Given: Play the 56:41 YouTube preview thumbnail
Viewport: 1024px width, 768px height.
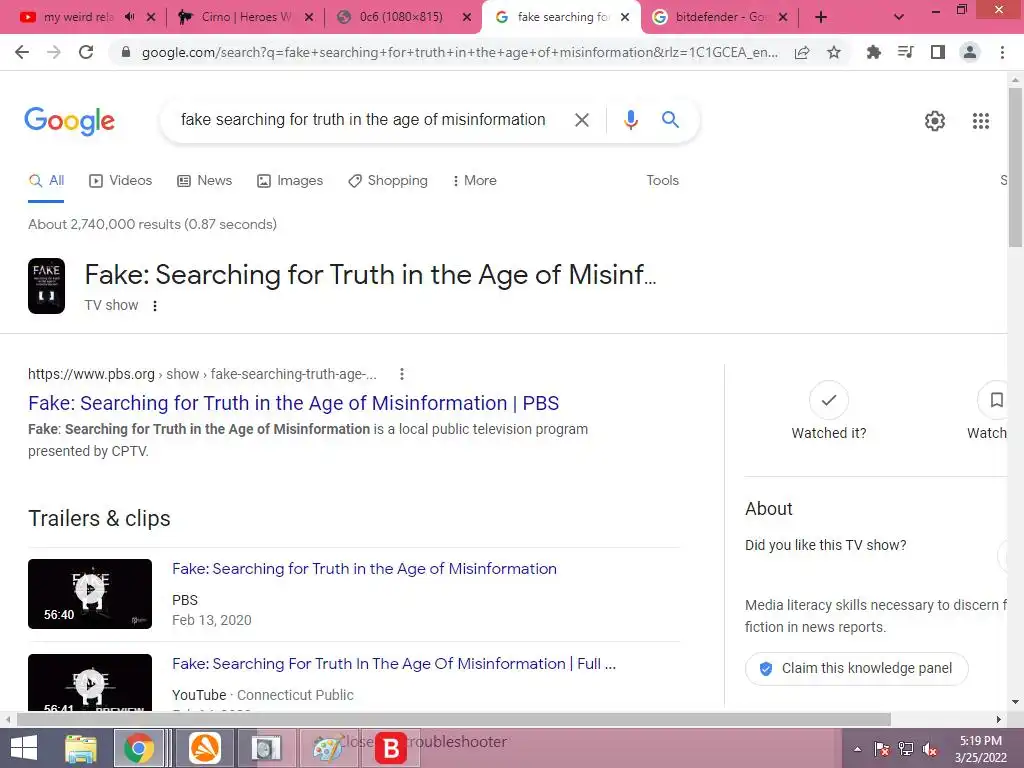Looking at the screenshot, I should tap(90, 682).
